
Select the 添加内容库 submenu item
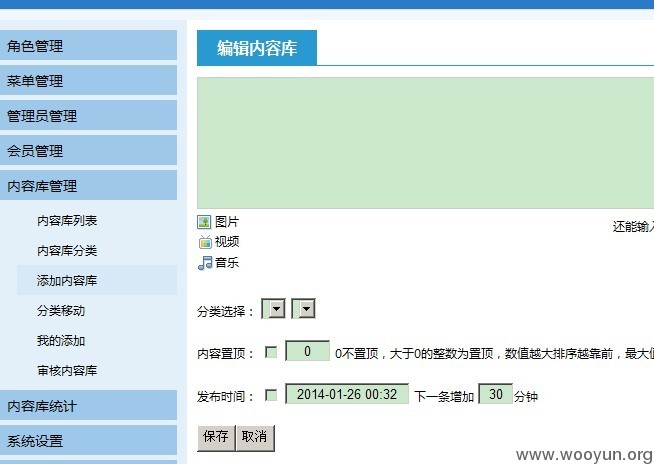[97, 280]
